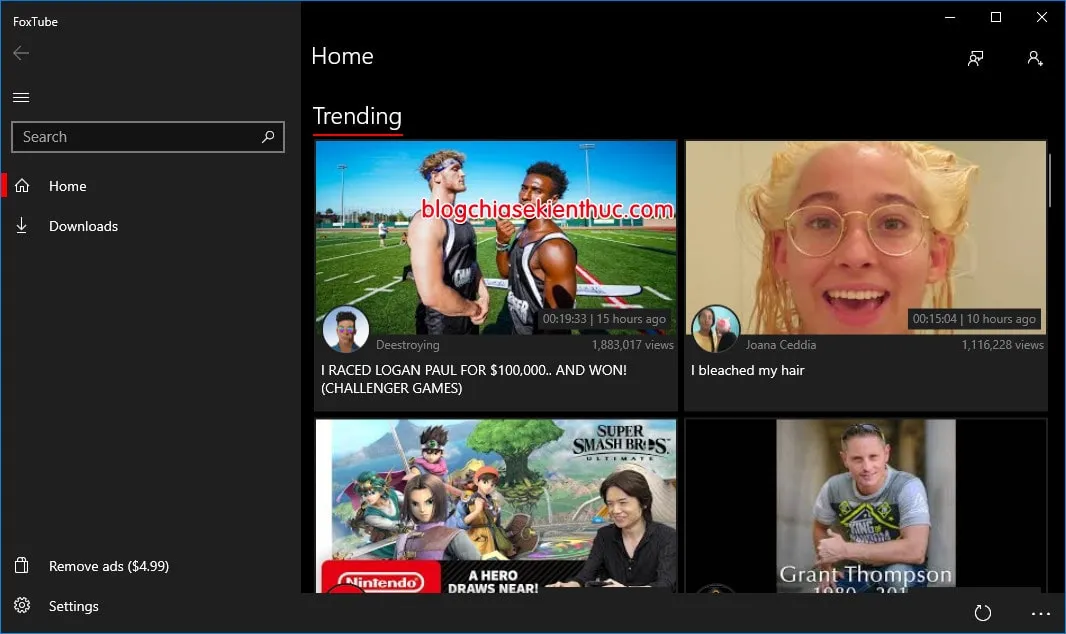
Task: Close the FoxTube window
Action: click(1042, 17)
